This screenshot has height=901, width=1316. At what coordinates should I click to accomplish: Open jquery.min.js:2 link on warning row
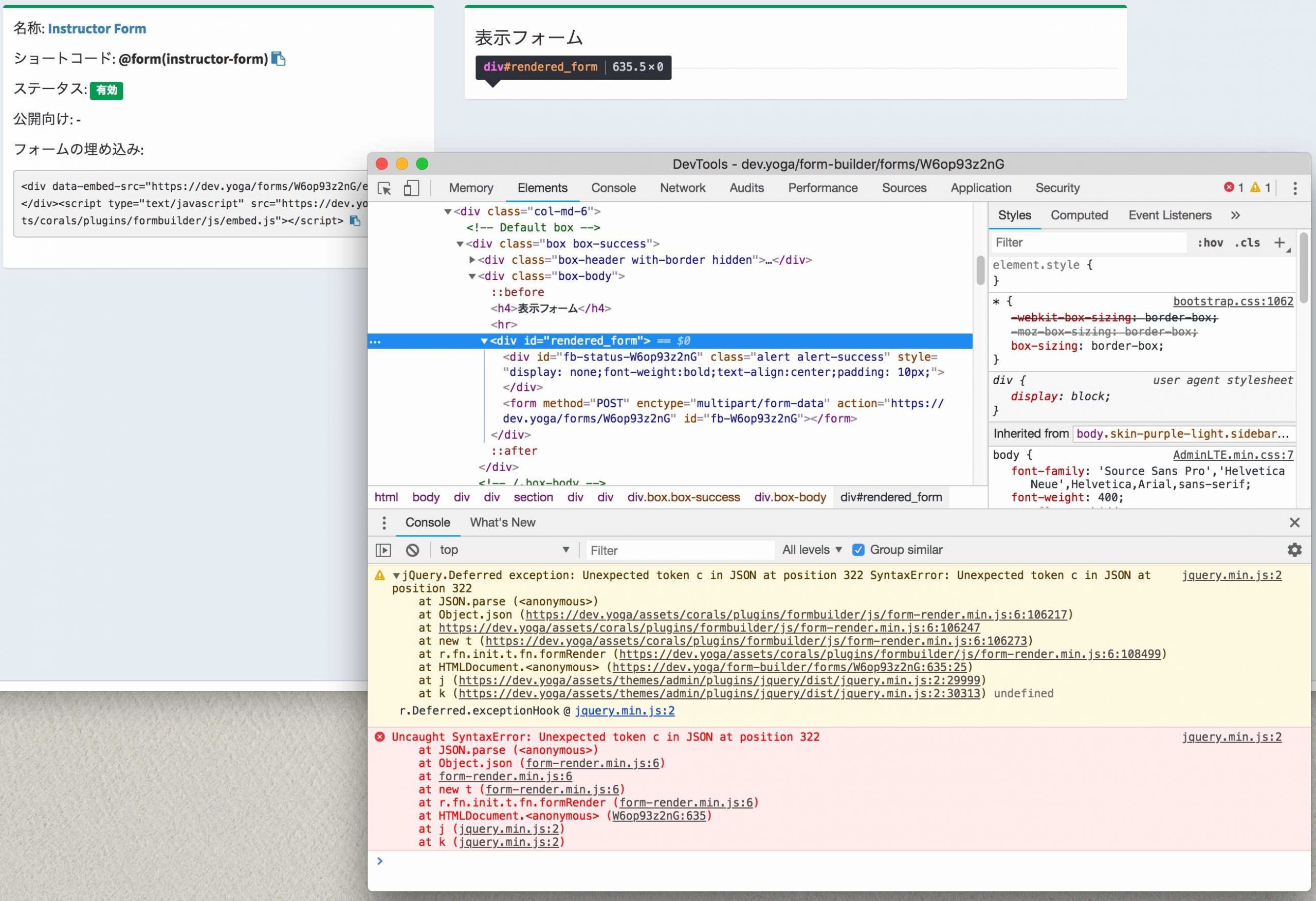click(x=1231, y=576)
